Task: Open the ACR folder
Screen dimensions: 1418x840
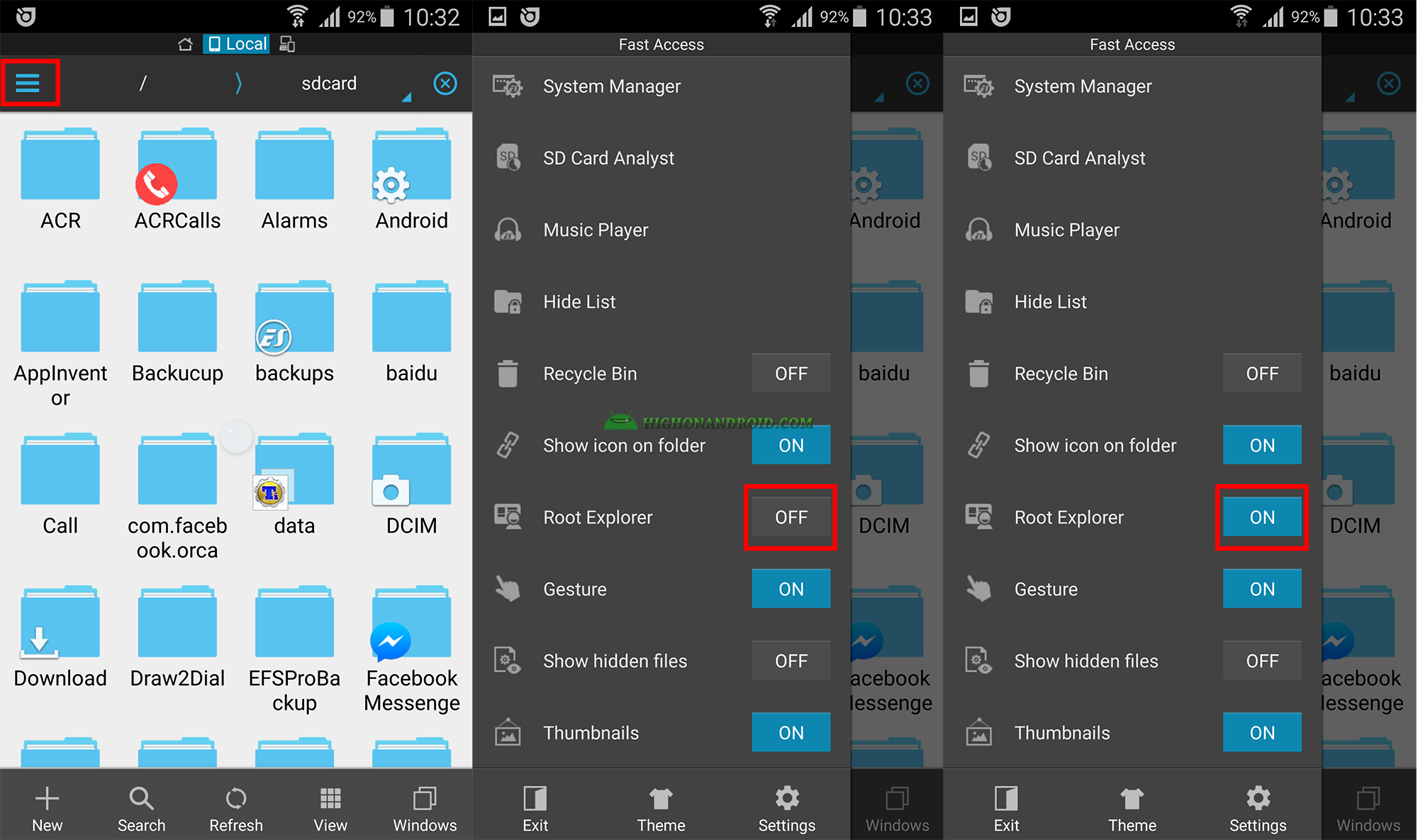Action: [60, 180]
